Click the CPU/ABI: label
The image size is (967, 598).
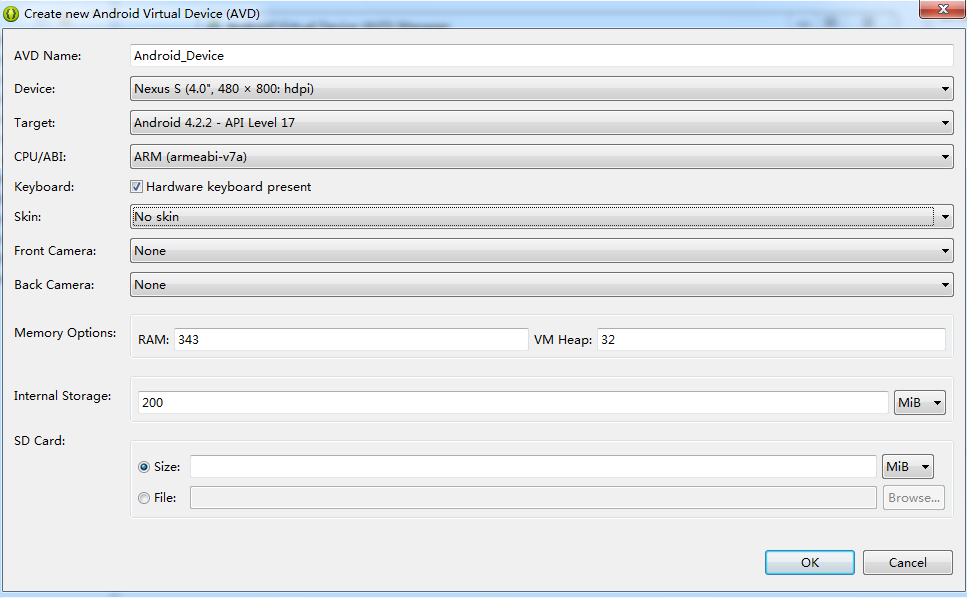(x=40, y=157)
